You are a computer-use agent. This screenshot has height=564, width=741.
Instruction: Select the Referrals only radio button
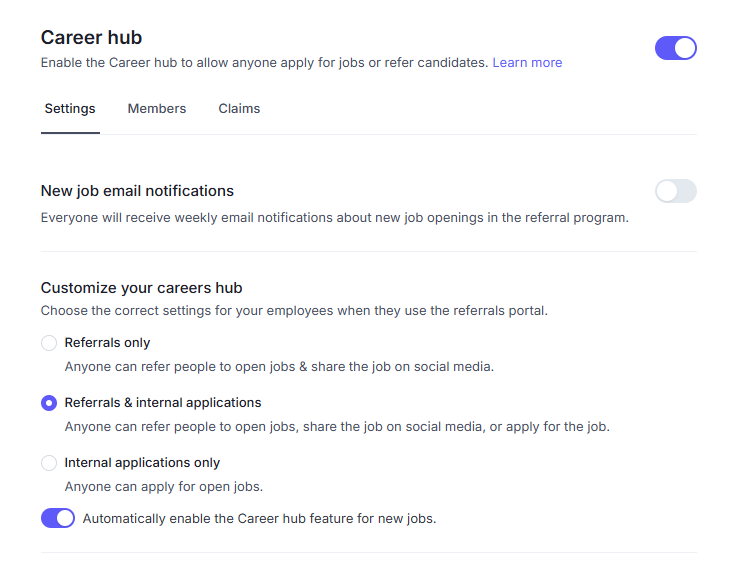pos(49,343)
